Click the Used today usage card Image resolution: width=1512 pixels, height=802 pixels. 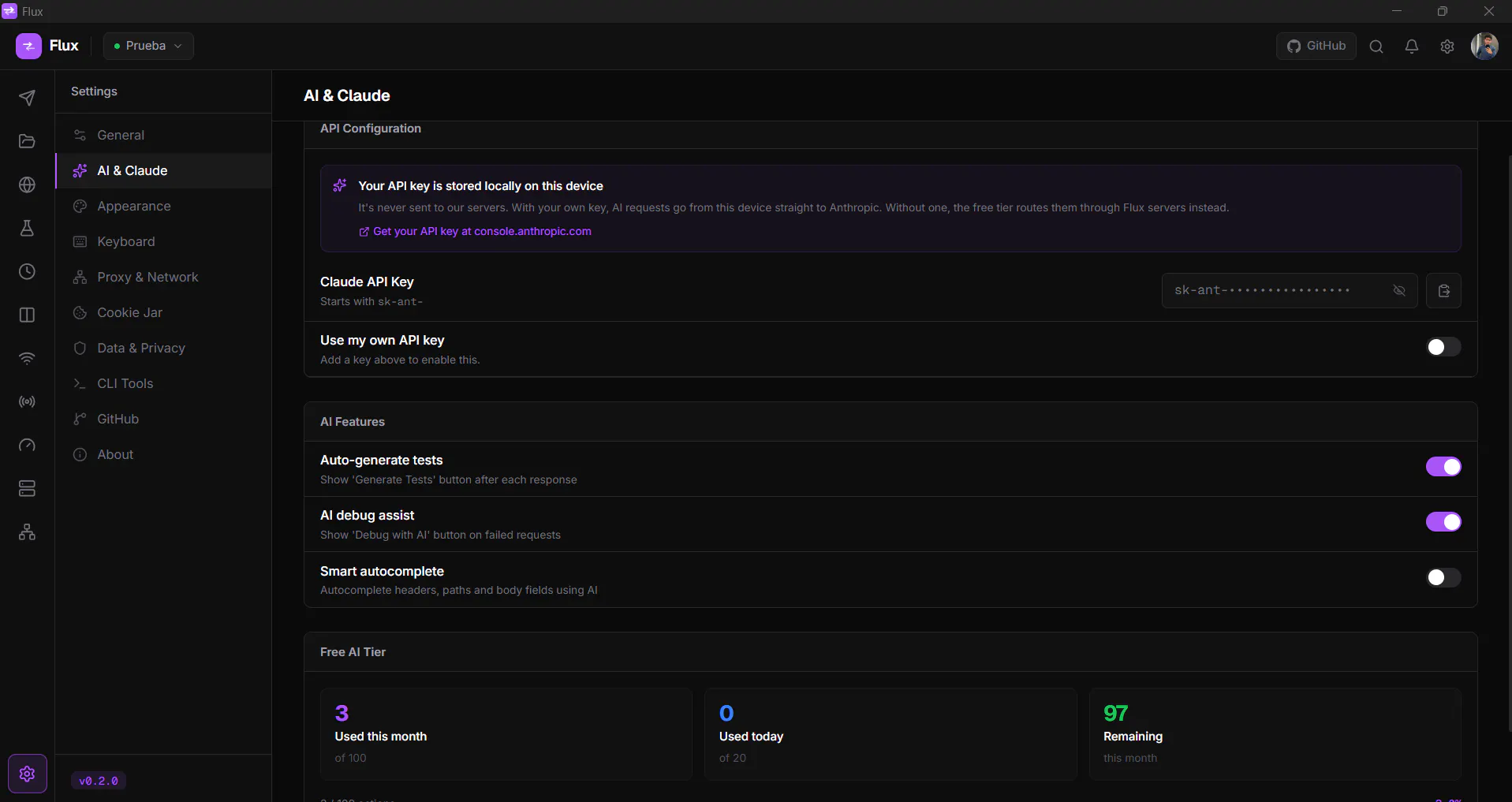pyautogui.click(x=890, y=734)
